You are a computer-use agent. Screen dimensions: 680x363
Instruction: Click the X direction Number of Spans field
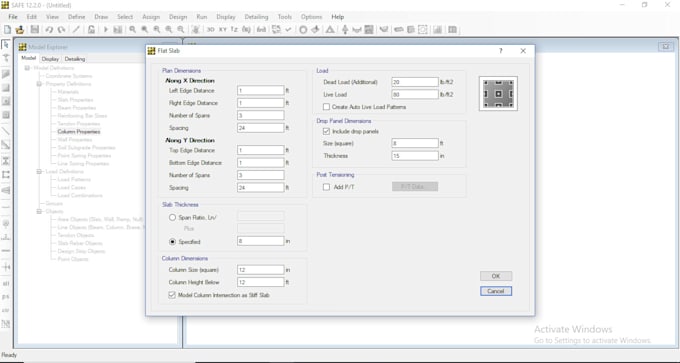261,115
